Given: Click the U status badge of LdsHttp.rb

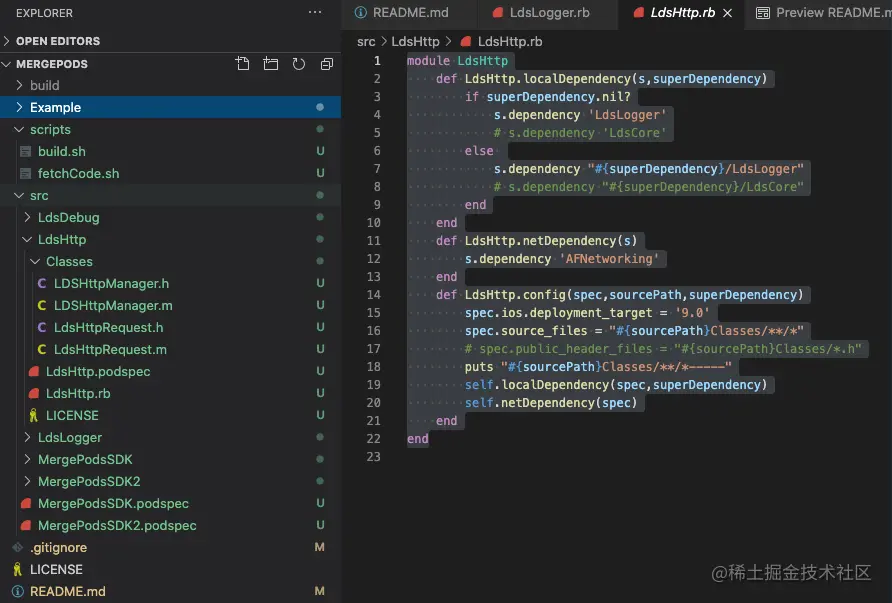Looking at the screenshot, I should click(x=320, y=393).
